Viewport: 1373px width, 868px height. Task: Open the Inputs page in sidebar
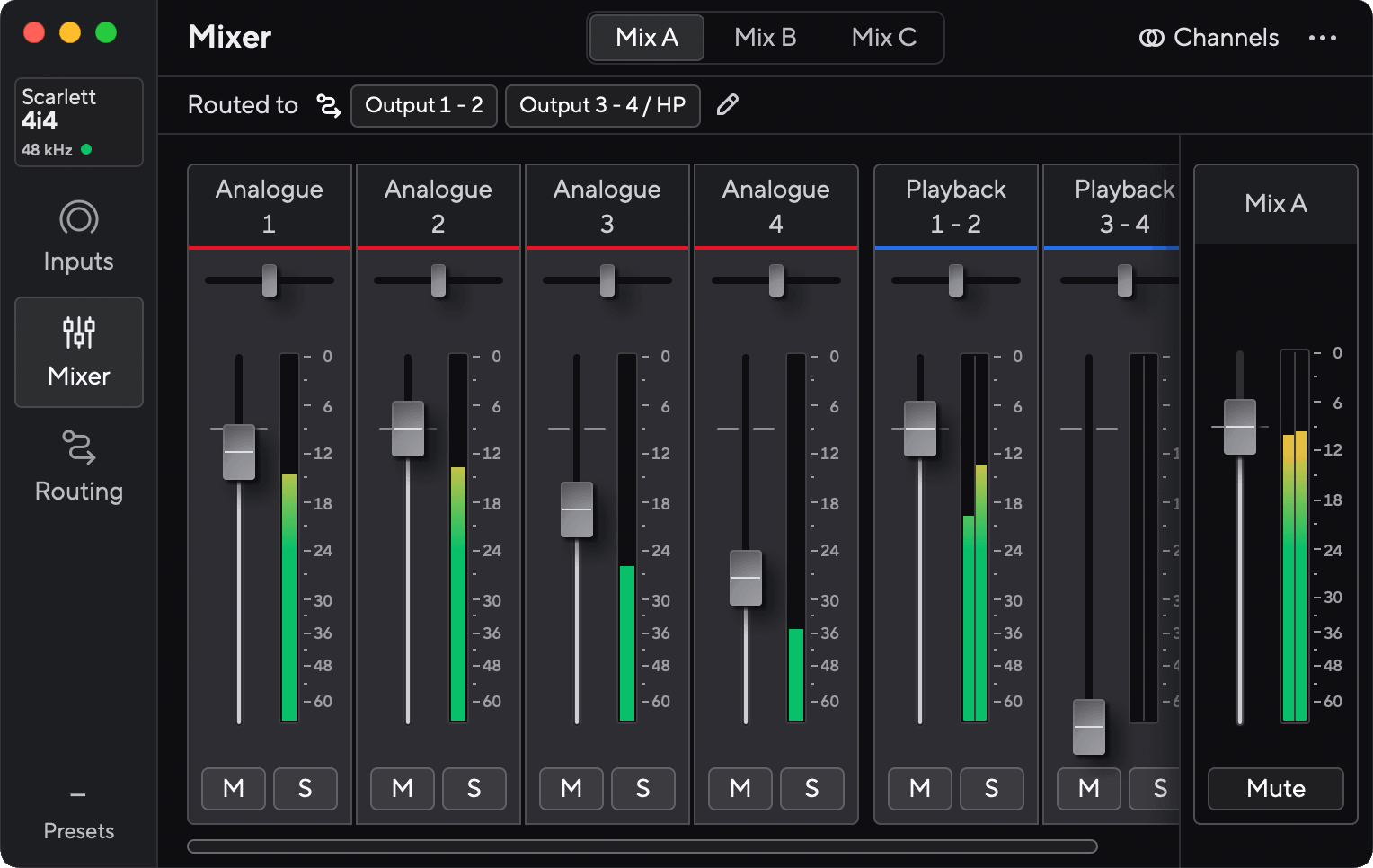(79, 237)
